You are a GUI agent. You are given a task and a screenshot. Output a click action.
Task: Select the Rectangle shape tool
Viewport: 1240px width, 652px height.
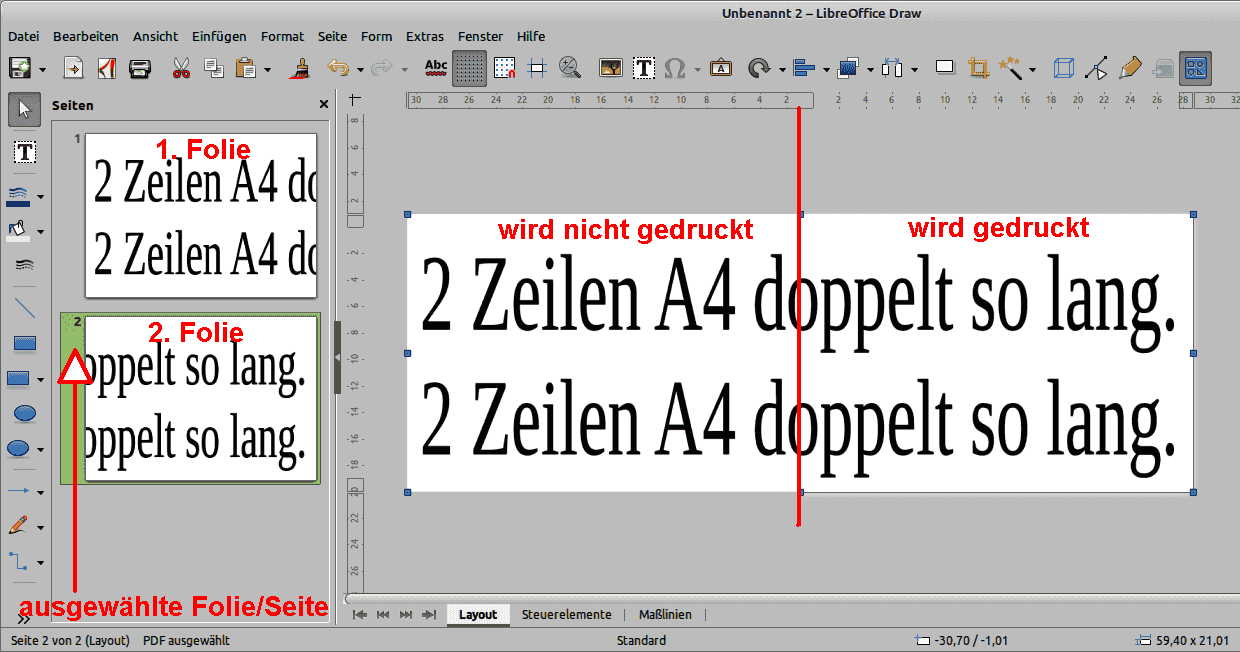[x=24, y=343]
